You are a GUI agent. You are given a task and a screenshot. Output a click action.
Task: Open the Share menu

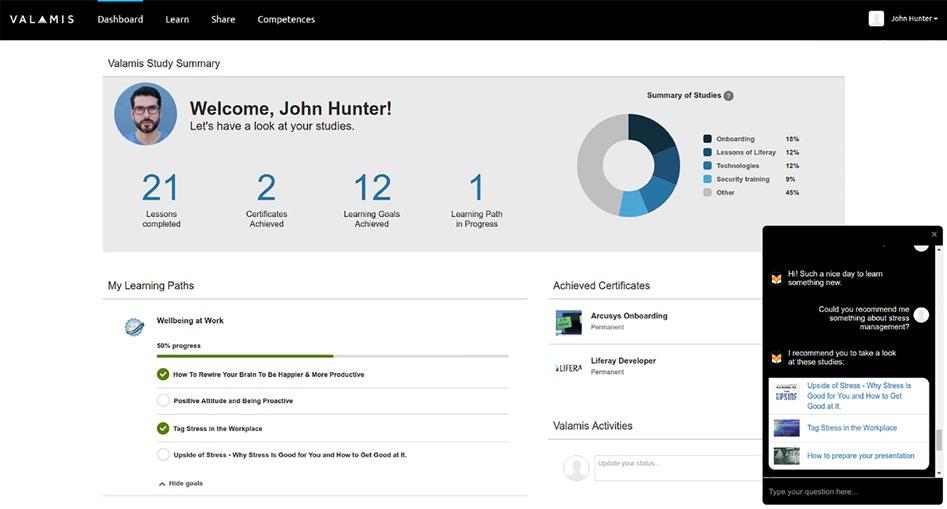point(223,19)
